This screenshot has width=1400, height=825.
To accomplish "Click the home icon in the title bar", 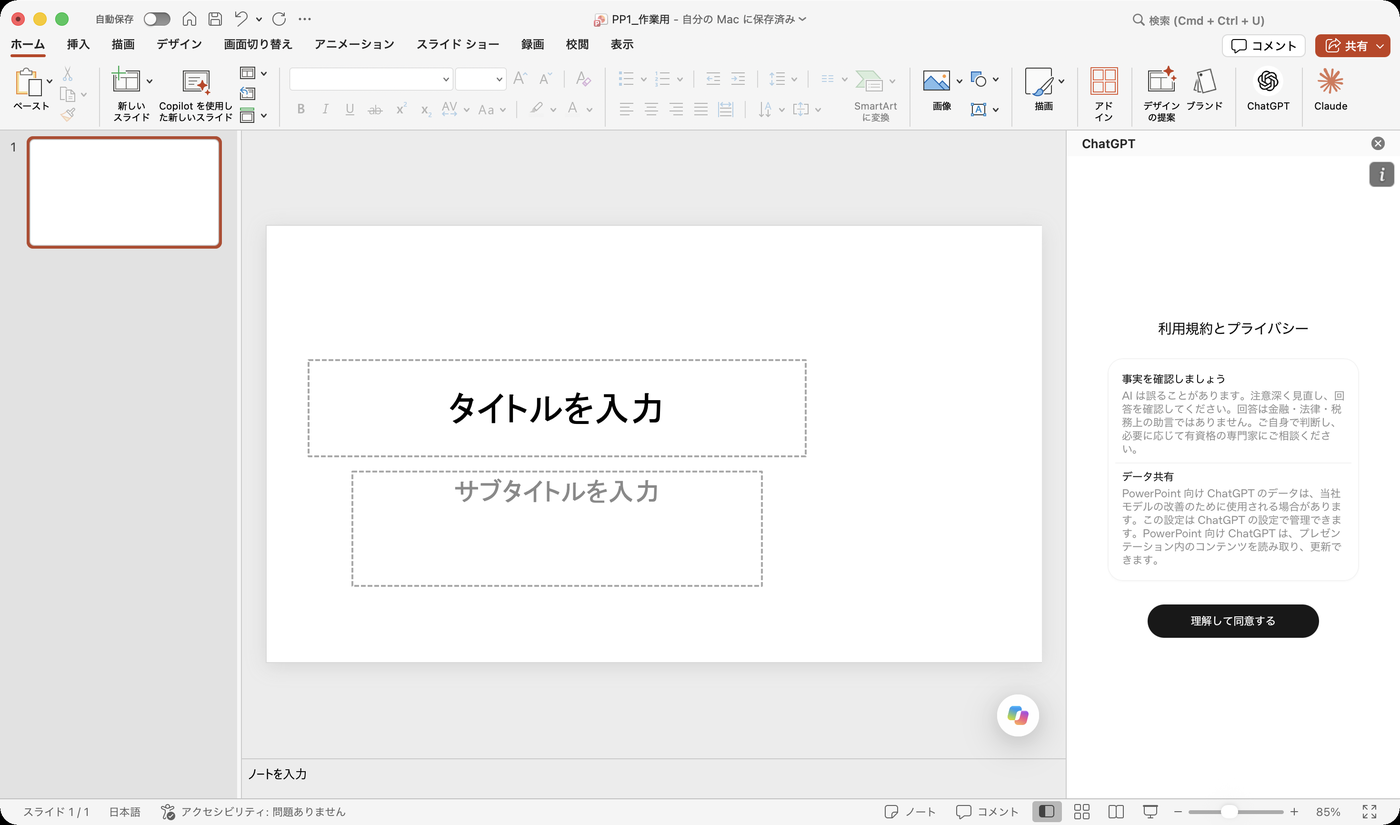I will pos(189,19).
